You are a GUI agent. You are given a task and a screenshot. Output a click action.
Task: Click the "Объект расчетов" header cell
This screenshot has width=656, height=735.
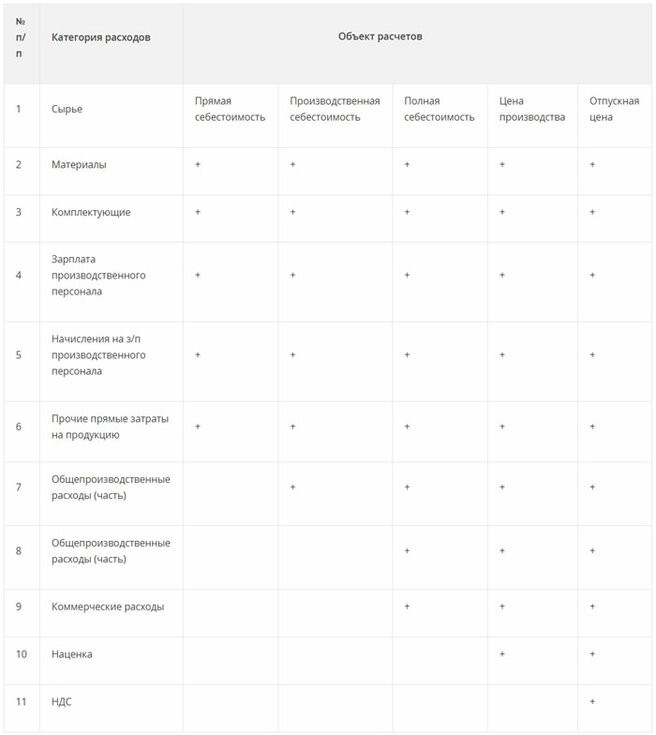(x=380, y=37)
